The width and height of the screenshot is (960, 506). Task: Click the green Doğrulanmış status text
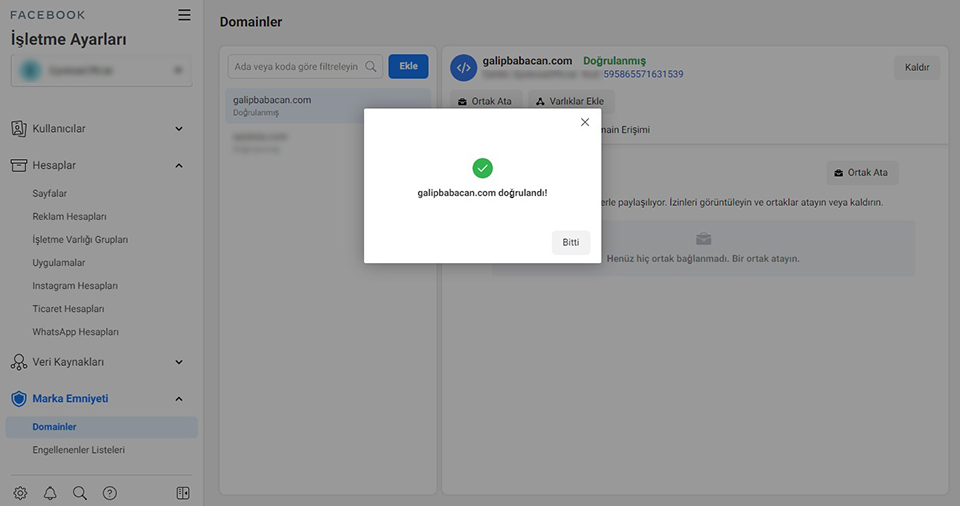614,61
